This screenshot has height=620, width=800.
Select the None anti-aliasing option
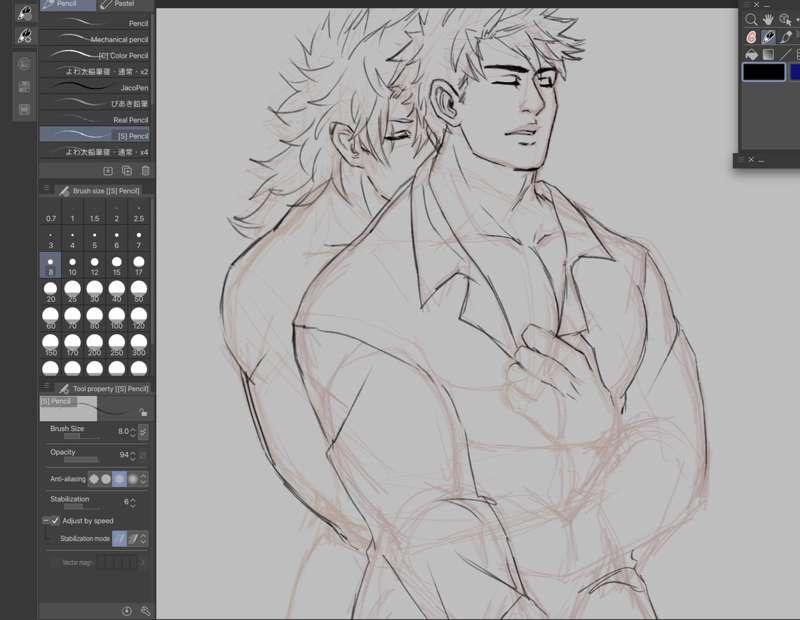coord(94,479)
